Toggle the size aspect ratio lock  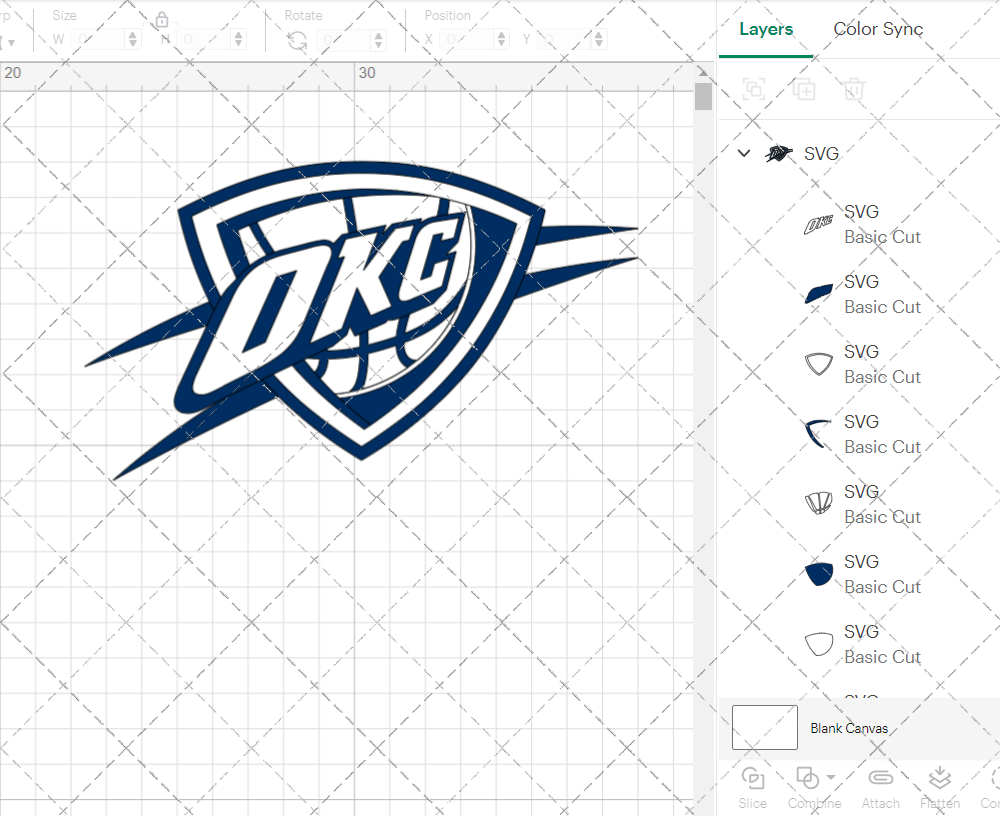click(x=162, y=20)
